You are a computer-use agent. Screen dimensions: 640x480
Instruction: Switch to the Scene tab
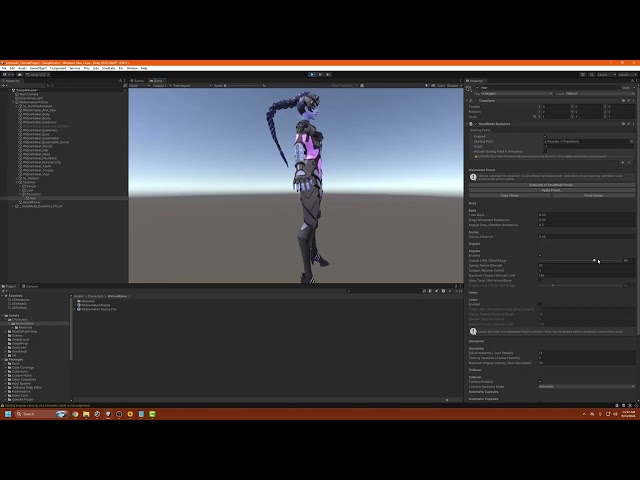coord(138,81)
